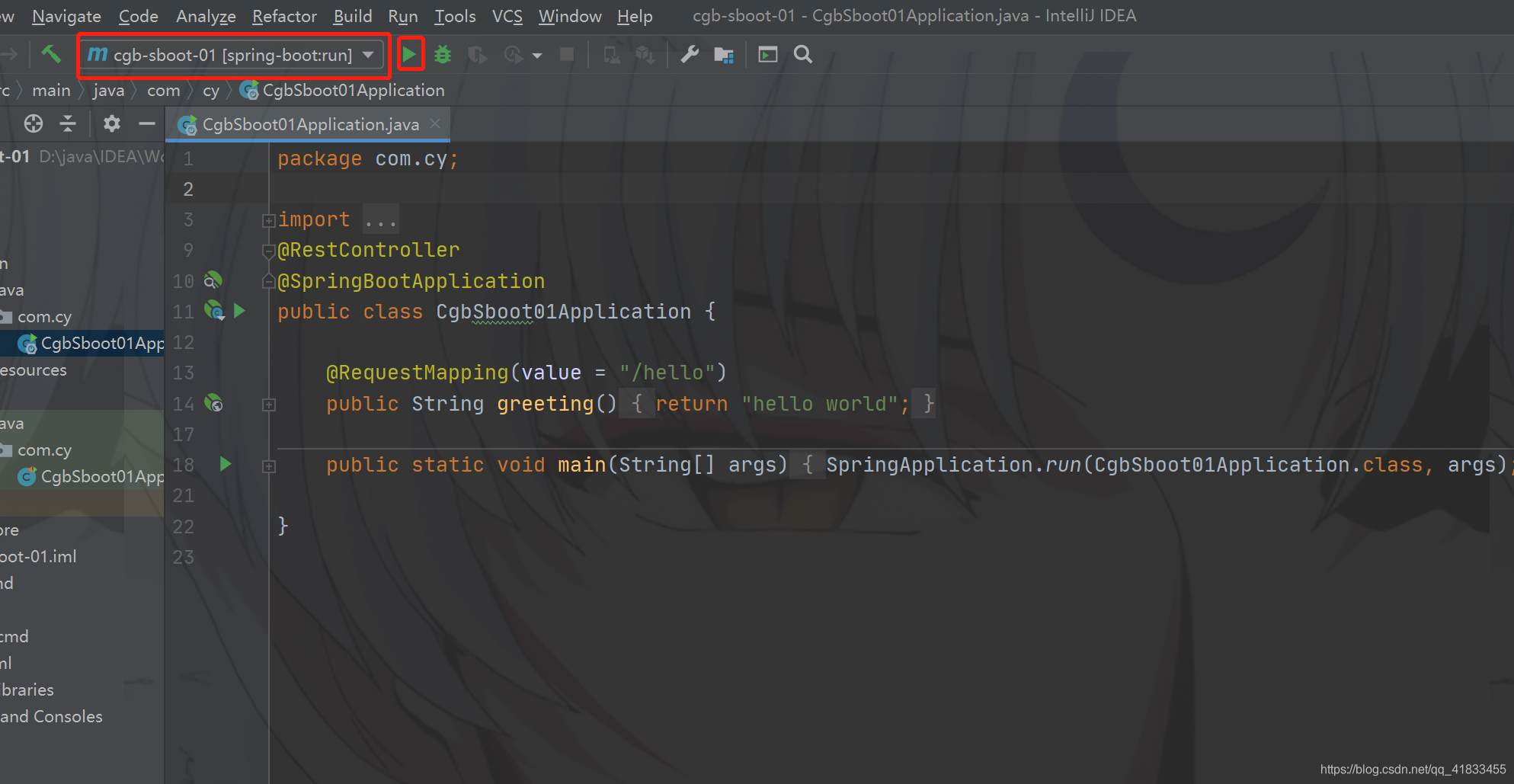Viewport: 1514px width, 784px height.
Task: Expand the folded greeting method on line 14
Action: pos(268,405)
